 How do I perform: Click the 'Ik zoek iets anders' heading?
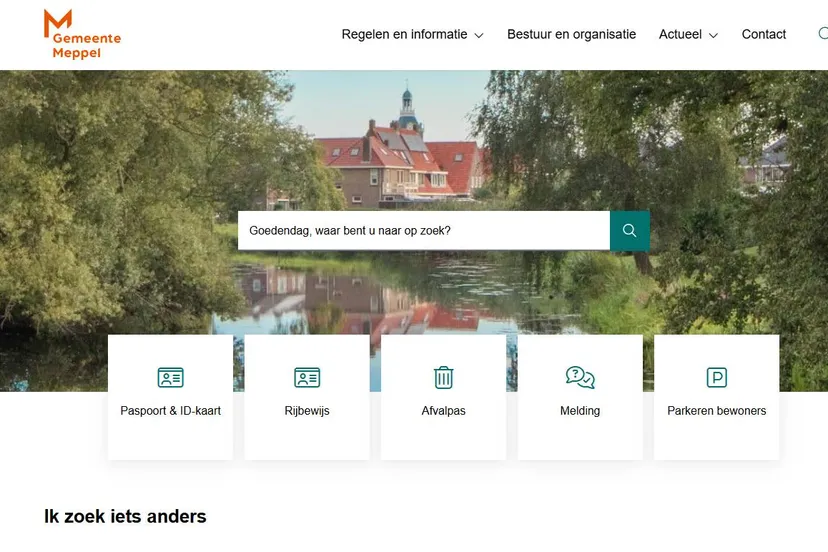[x=125, y=516]
